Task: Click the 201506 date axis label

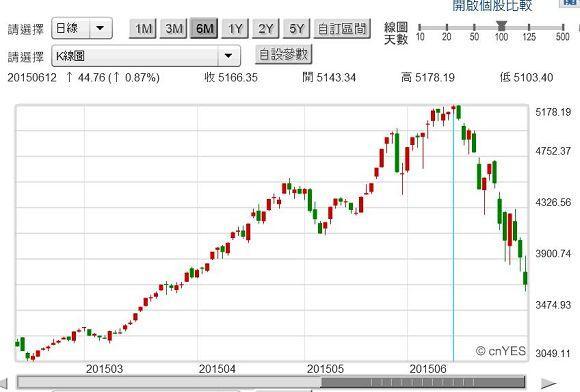Action: pyautogui.click(x=428, y=369)
